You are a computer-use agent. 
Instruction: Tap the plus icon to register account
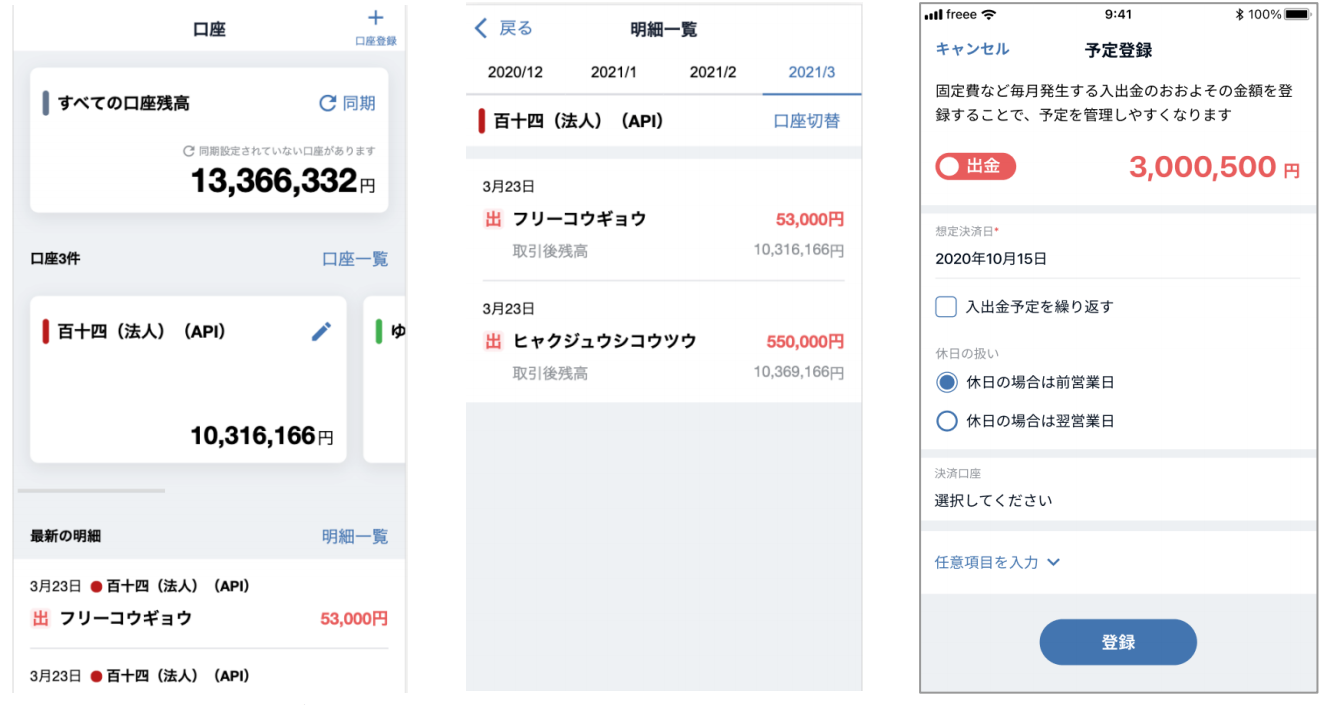[376, 18]
